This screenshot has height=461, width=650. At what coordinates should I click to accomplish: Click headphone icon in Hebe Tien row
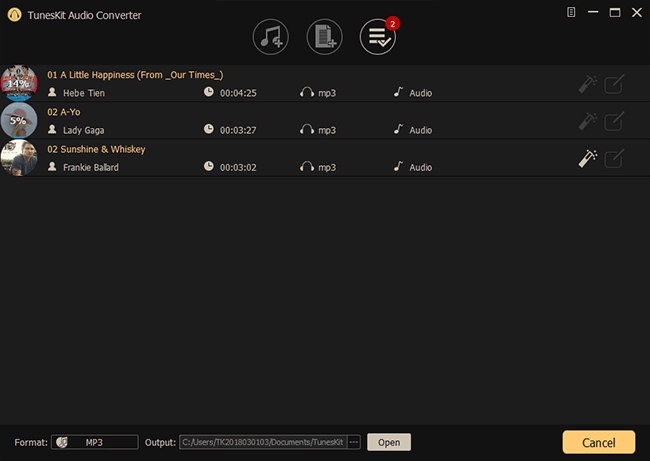[x=307, y=92]
